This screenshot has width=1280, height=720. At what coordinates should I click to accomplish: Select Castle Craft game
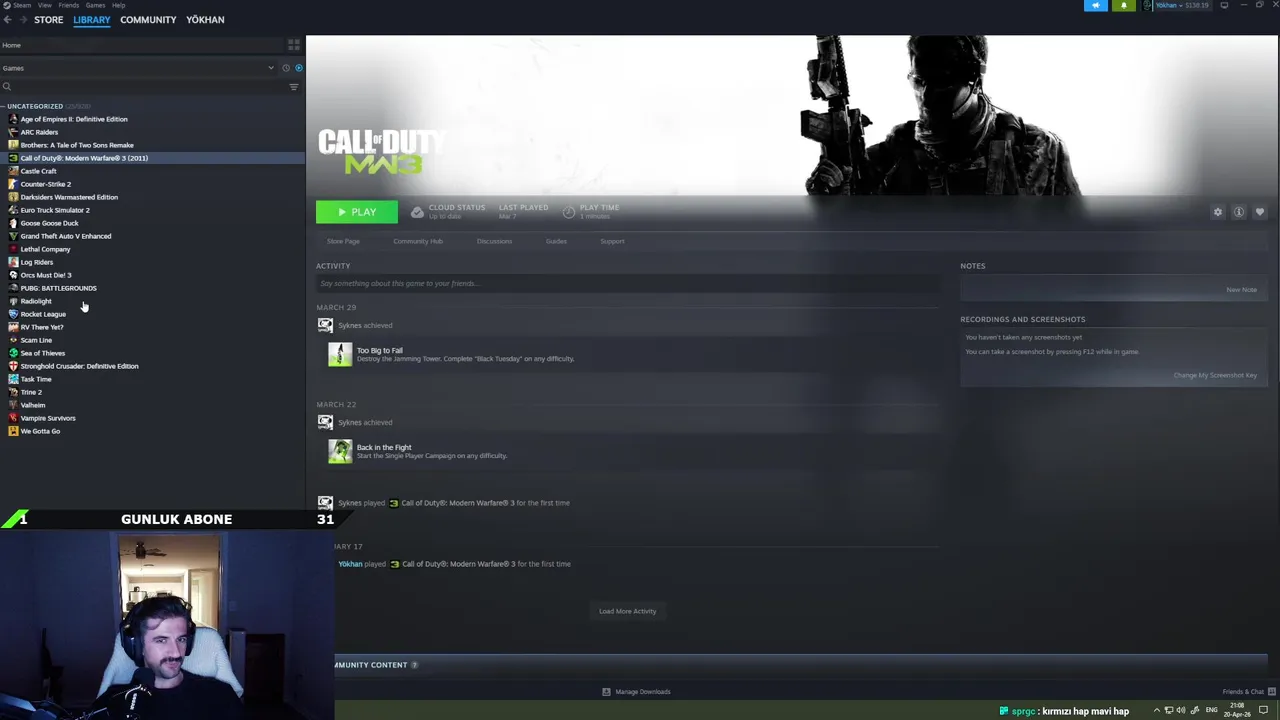coord(38,171)
